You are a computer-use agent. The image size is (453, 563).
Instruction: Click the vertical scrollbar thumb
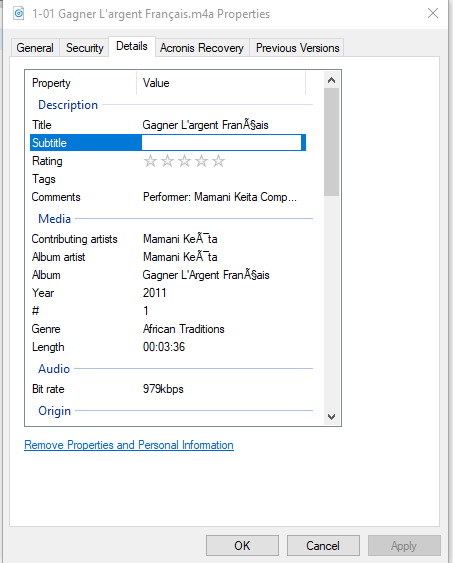(x=331, y=142)
